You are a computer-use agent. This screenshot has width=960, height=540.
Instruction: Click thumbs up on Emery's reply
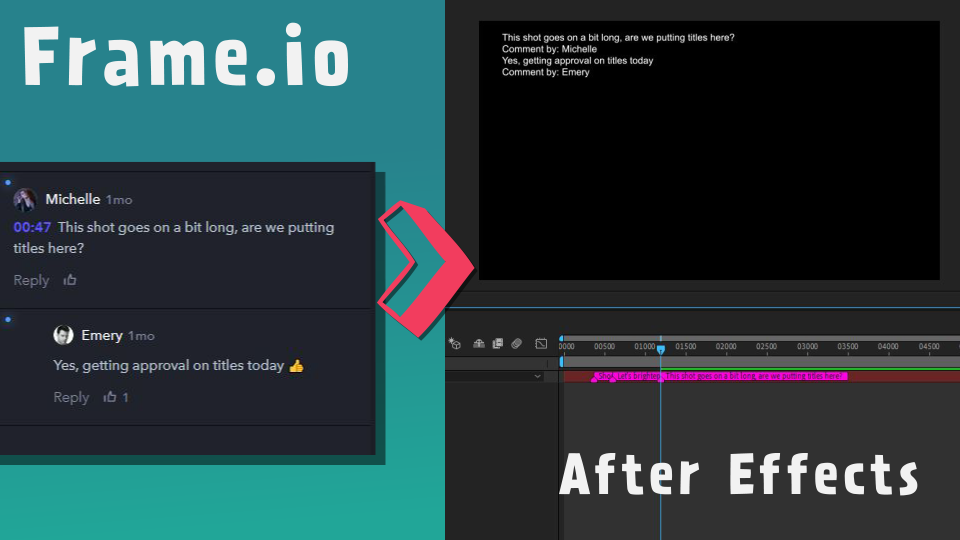point(110,397)
